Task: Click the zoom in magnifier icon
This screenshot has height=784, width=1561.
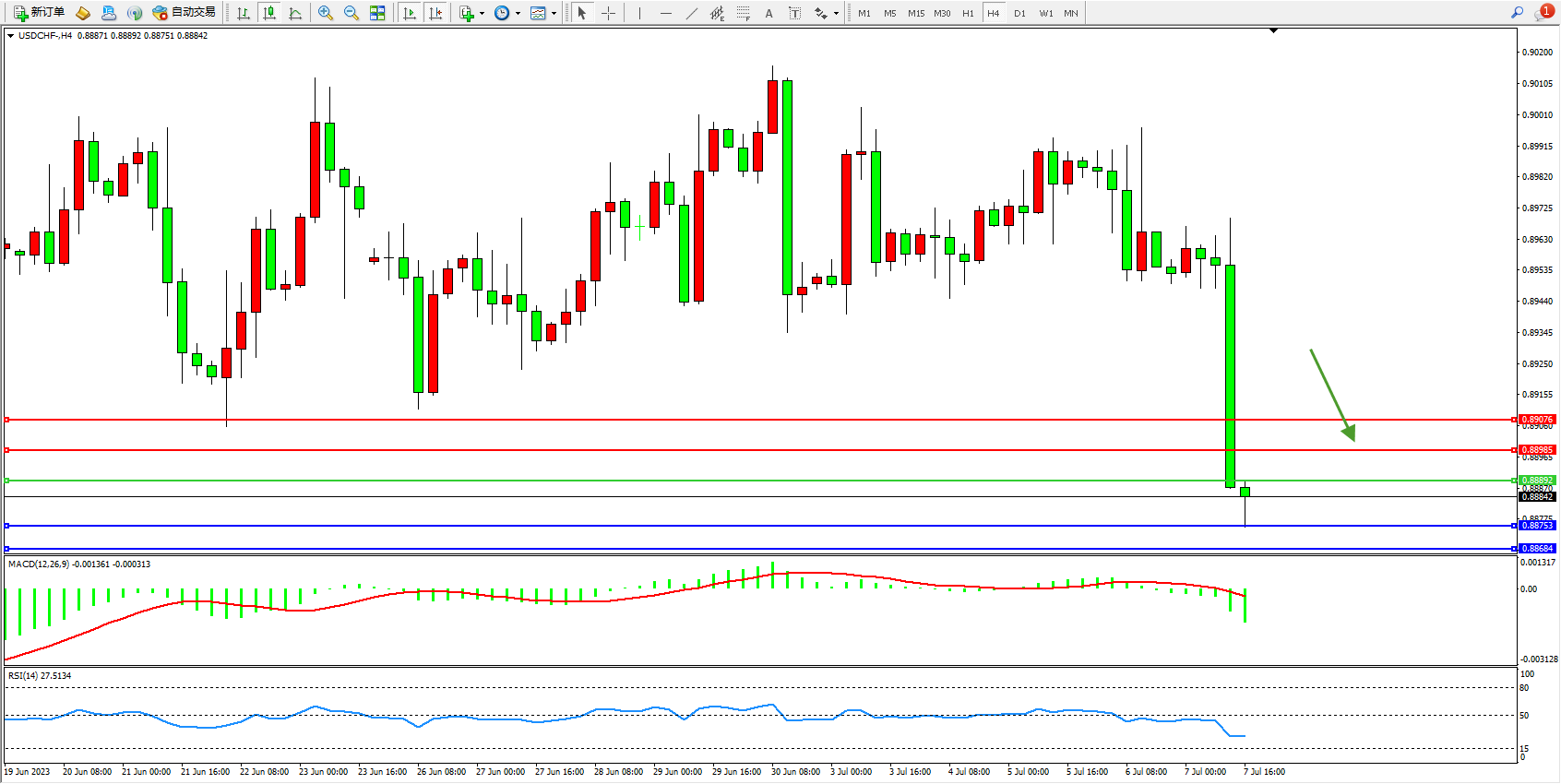Action: click(326, 13)
